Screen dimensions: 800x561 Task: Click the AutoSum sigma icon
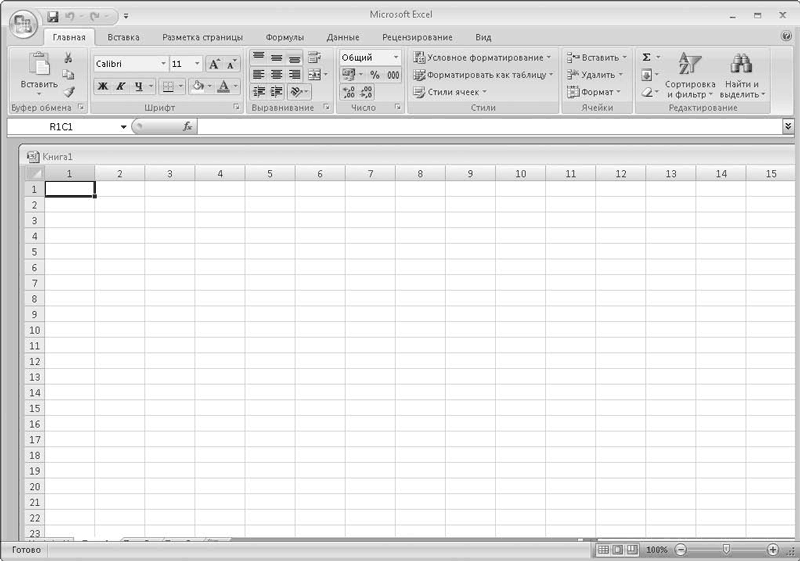point(646,58)
